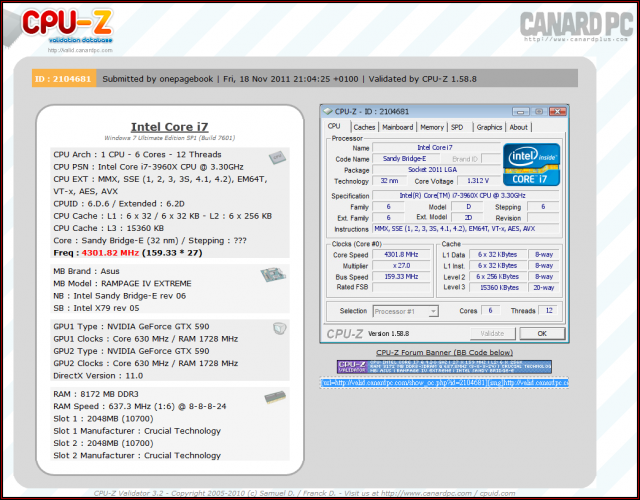Image resolution: width=640 pixels, height=500 pixels.
Task: Click the Intel Core i7 inside badge
Action: coord(531,164)
